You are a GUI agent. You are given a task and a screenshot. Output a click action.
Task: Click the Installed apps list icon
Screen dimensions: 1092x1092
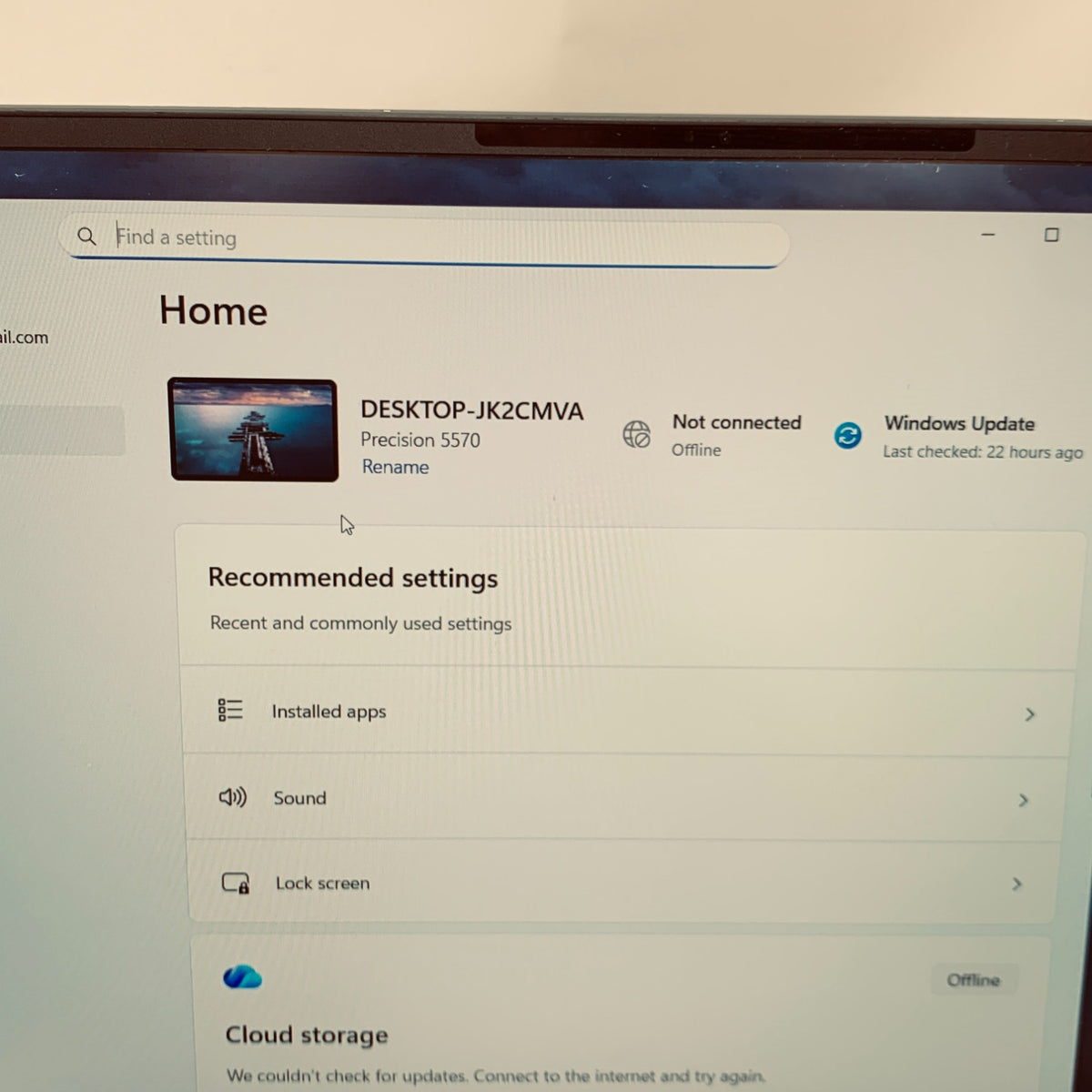[x=230, y=710]
